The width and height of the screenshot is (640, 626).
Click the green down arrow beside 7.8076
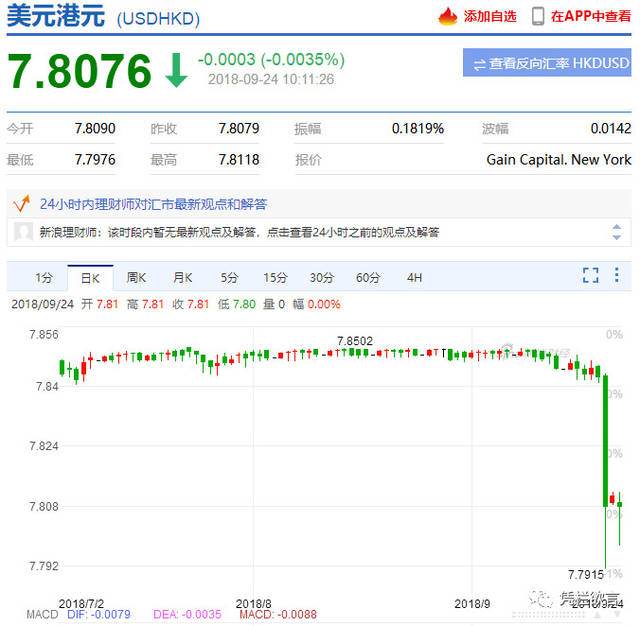176,69
